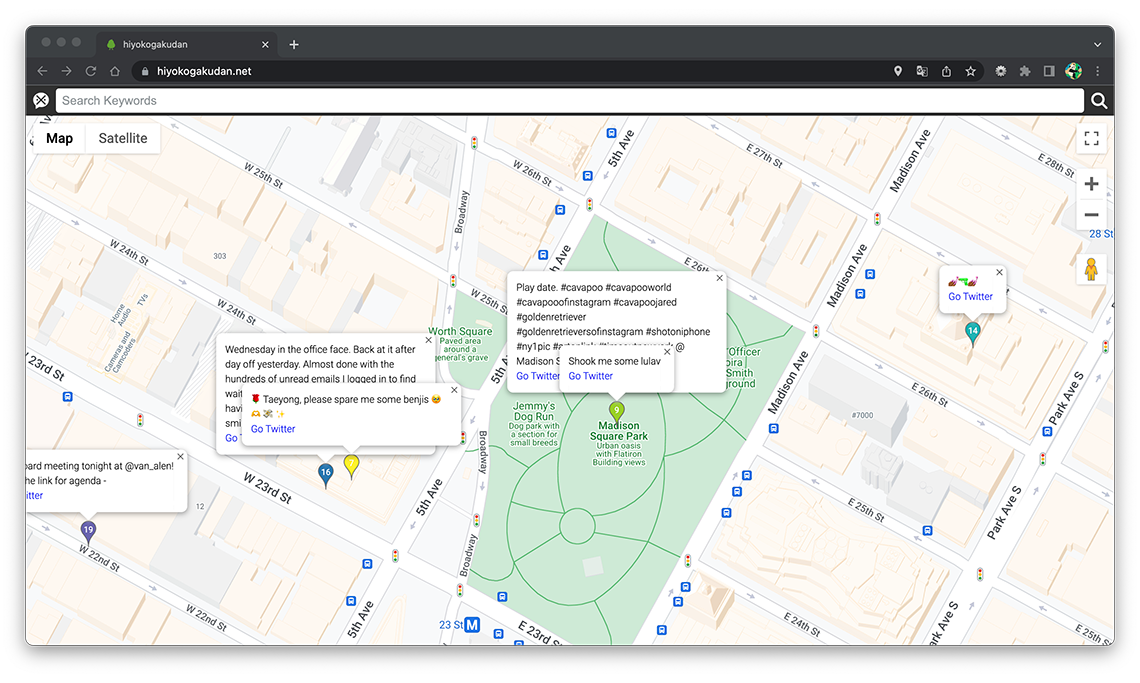Select the green map marker numbered 9
1140x683 pixels.
[617, 412]
